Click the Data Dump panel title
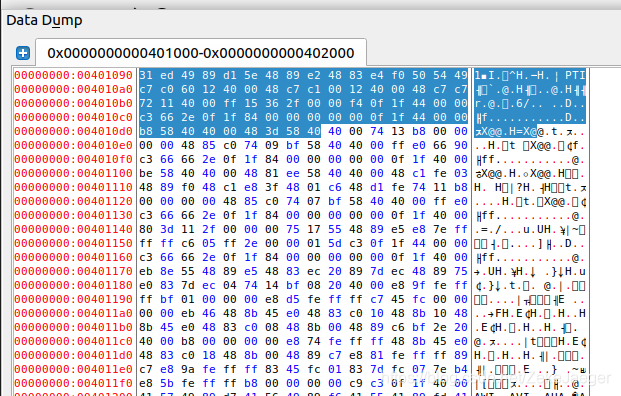621x396 pixels. coord(44,20)
